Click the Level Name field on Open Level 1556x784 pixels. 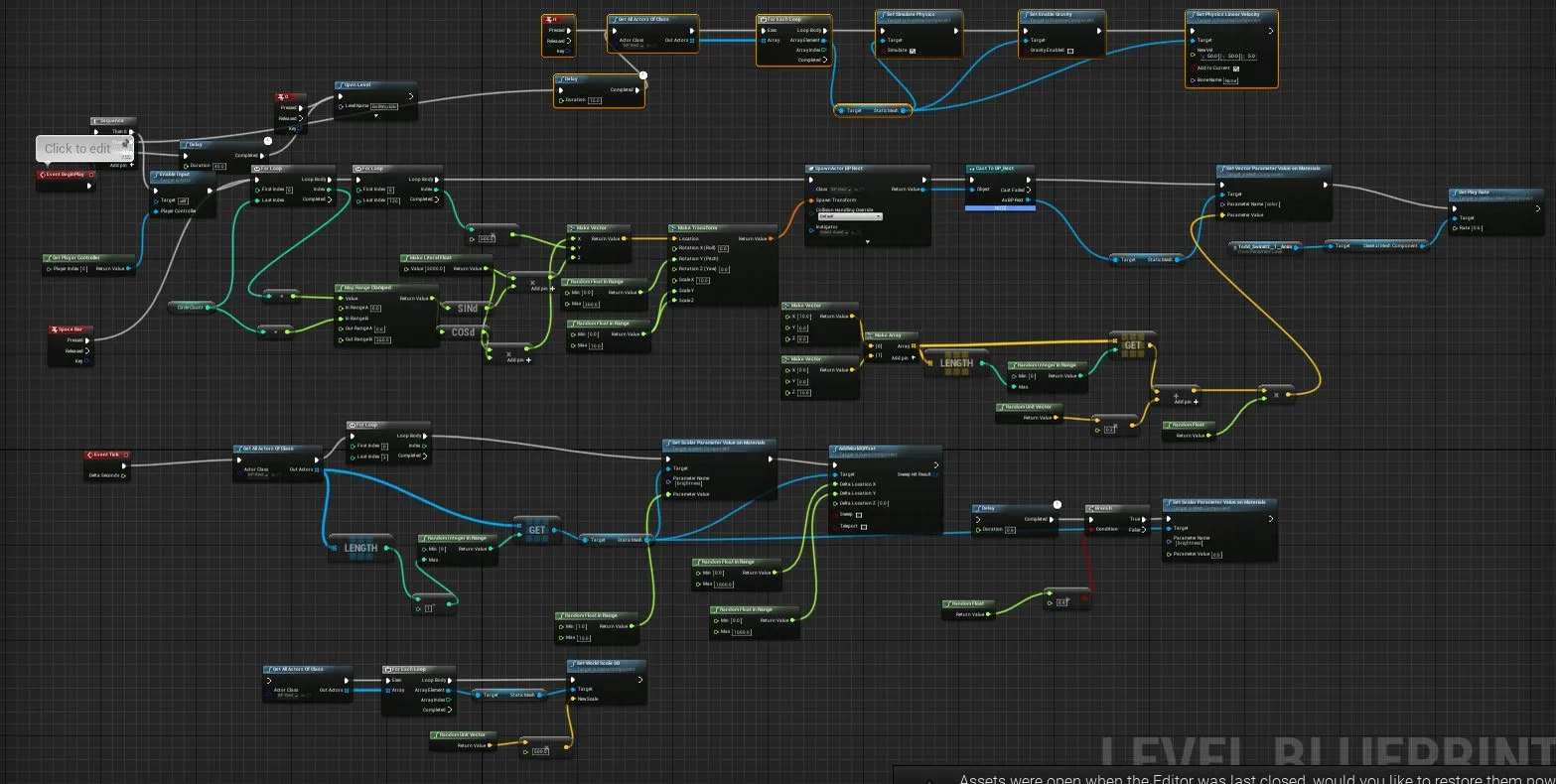pos(384,106)
